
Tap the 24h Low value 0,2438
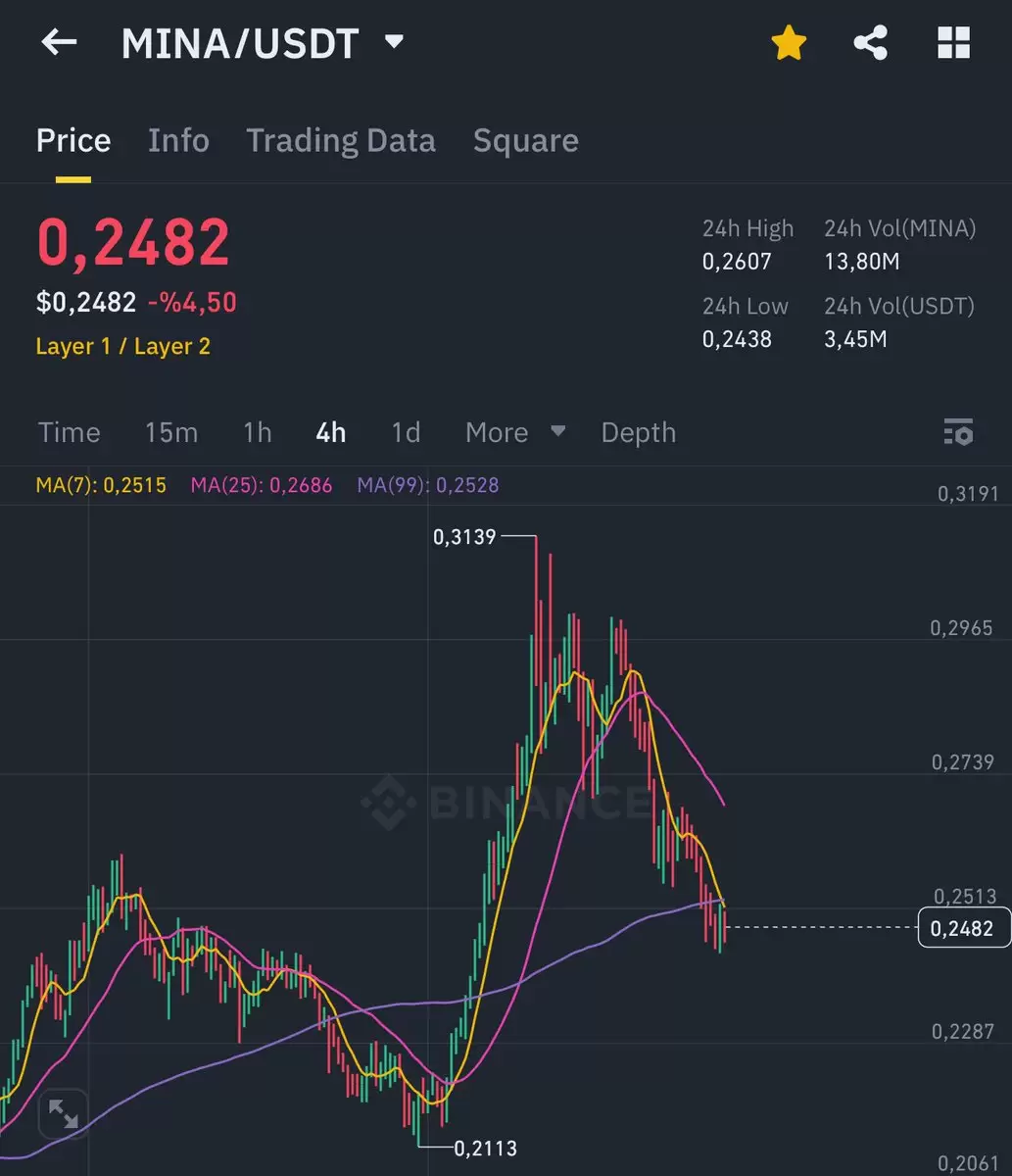(737, 339)
